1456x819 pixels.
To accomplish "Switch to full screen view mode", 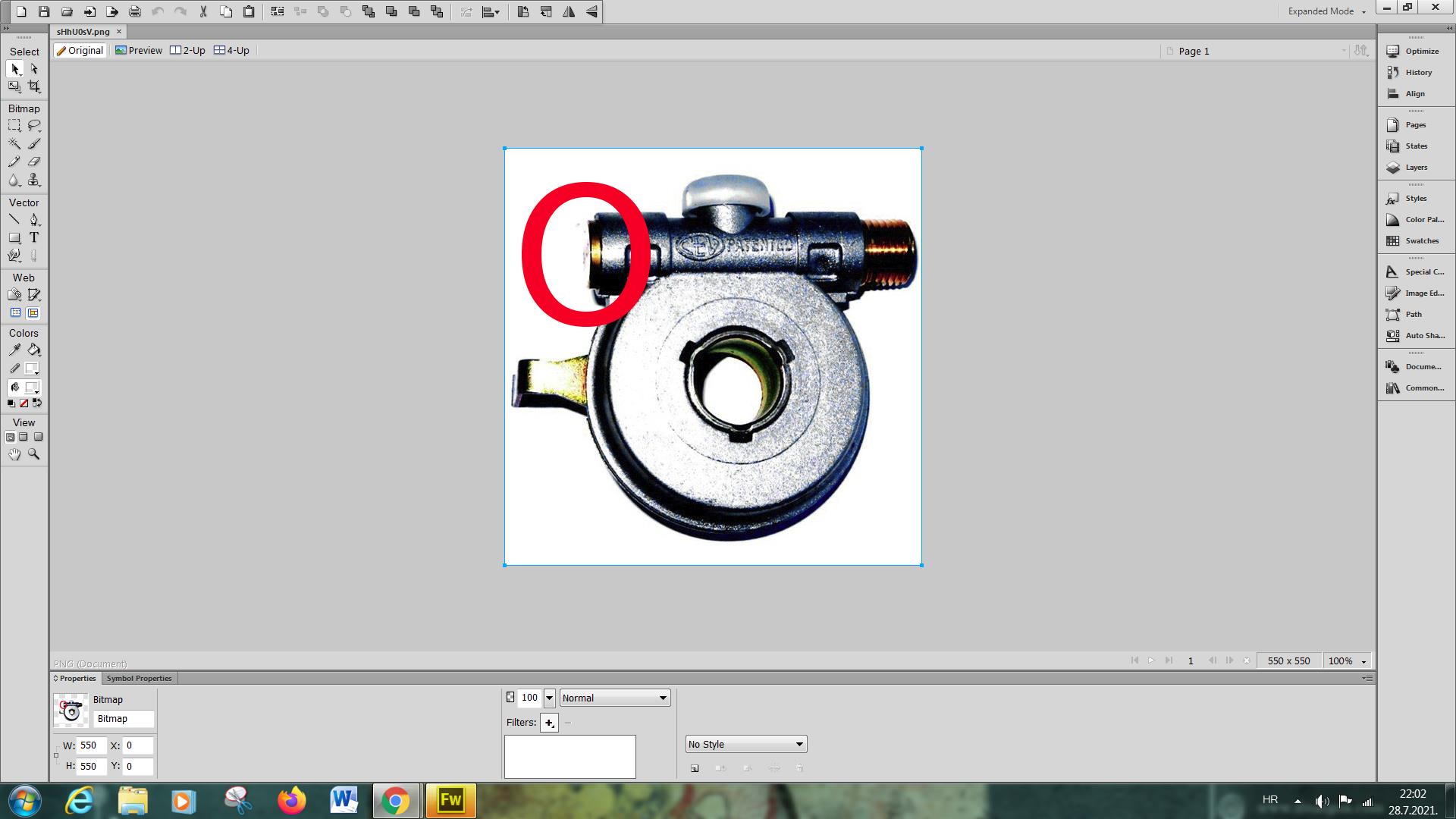I will tap(38, 437).
